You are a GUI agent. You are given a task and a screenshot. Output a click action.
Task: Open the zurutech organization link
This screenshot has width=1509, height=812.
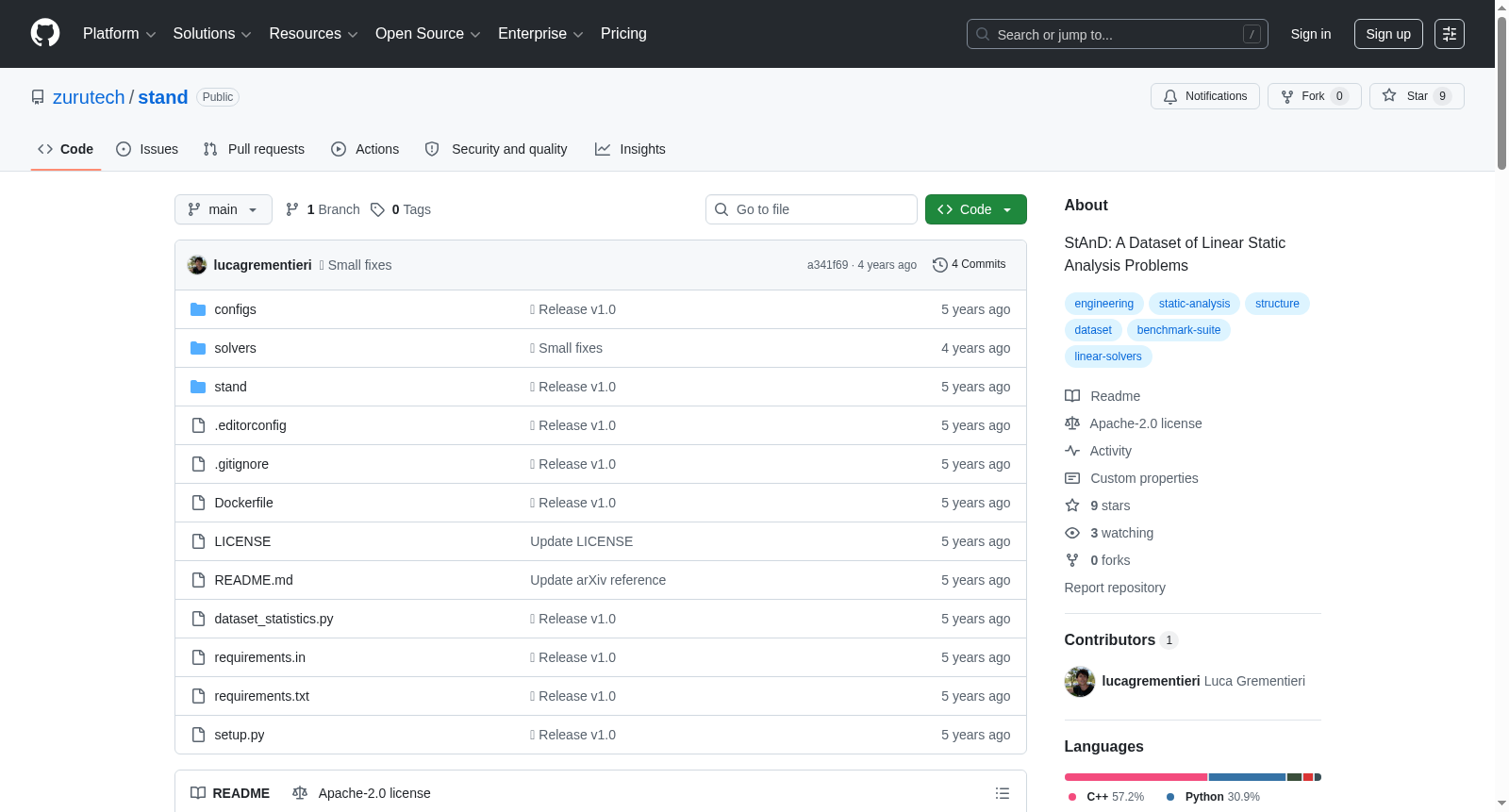(89, 97)
